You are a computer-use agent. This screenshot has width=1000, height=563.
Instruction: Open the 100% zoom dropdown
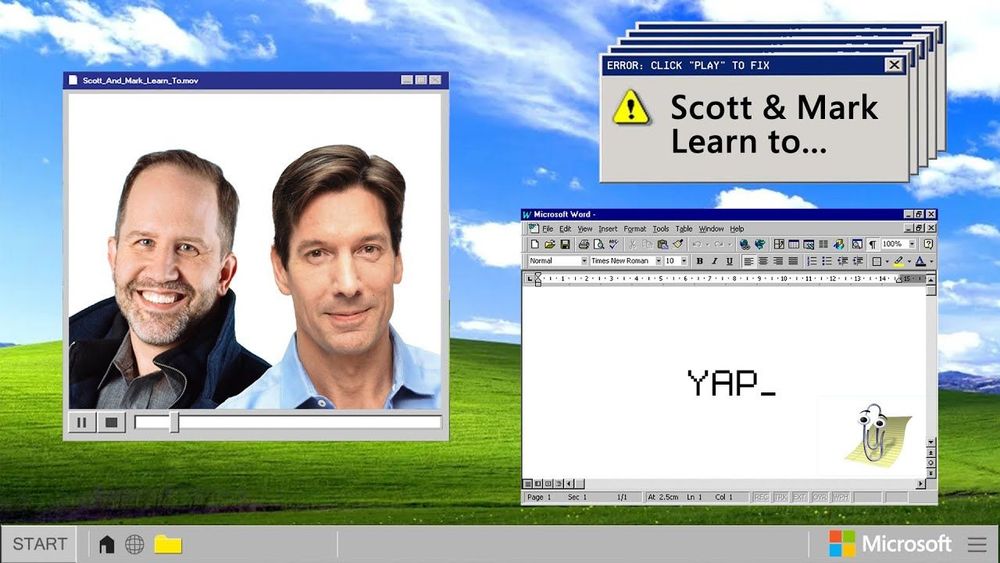(912, 244)
